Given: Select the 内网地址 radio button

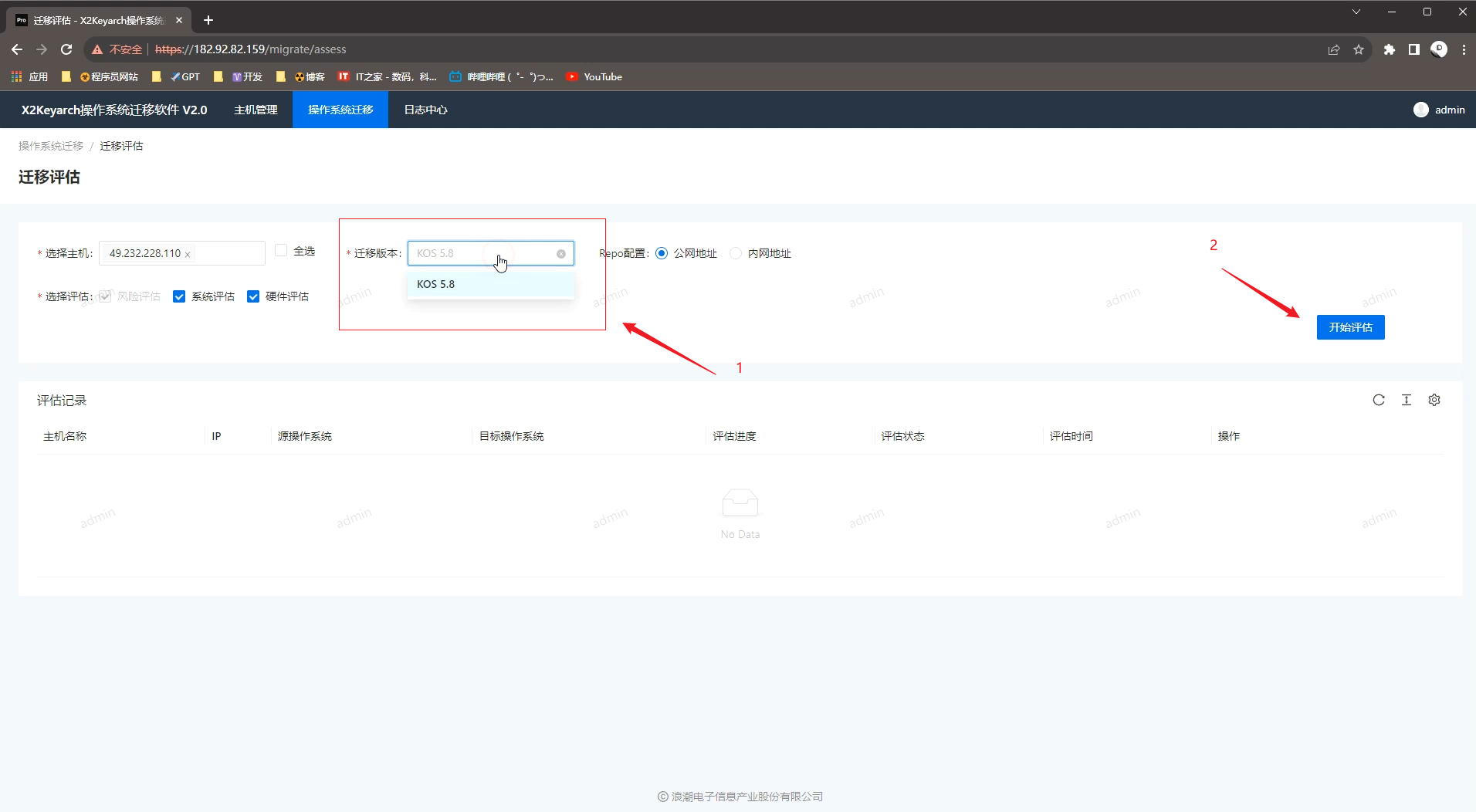Looking at the screenshot, I should 736,253.
